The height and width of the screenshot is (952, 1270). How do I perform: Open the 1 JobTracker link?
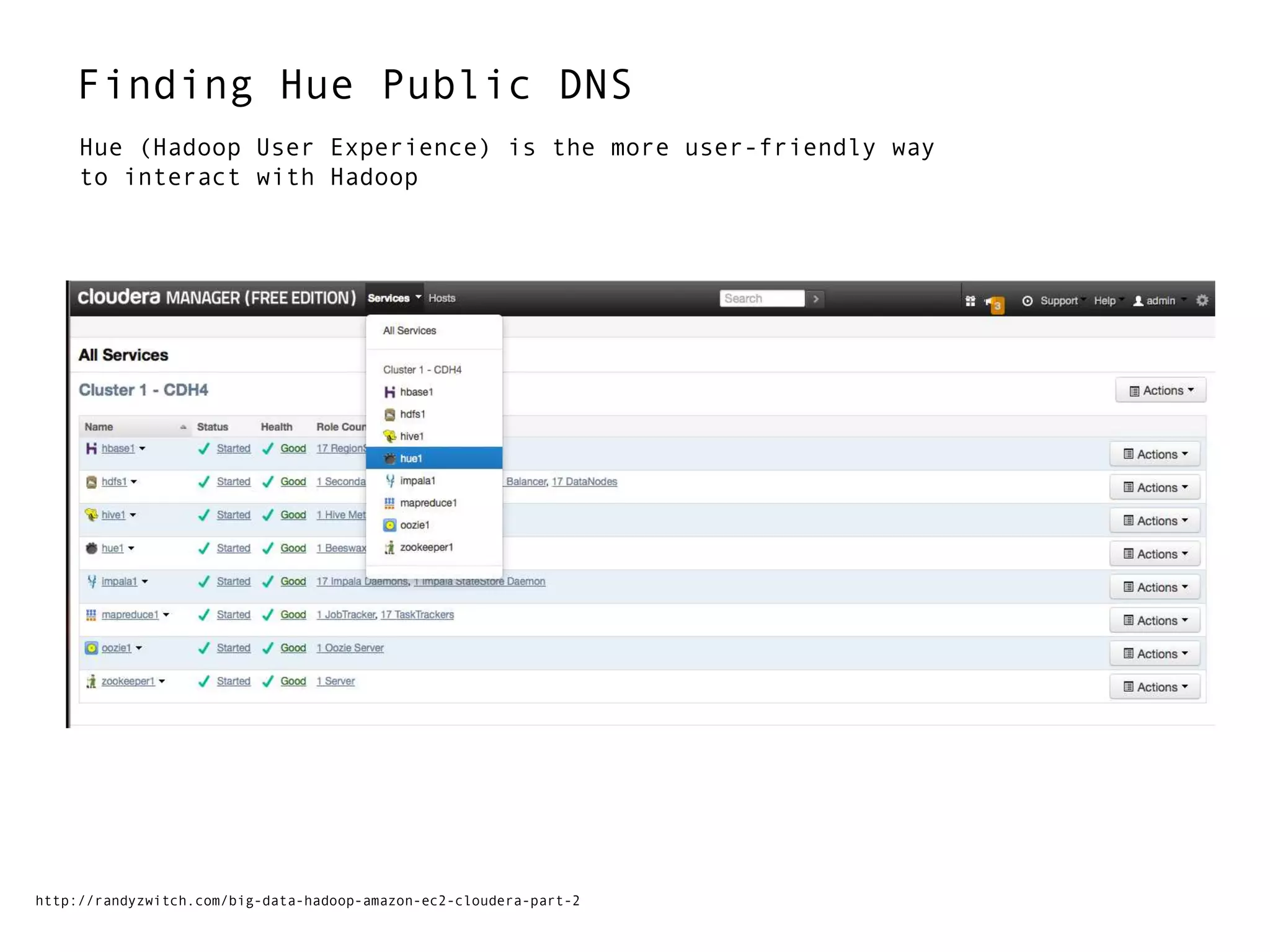[x=345, y=614]
